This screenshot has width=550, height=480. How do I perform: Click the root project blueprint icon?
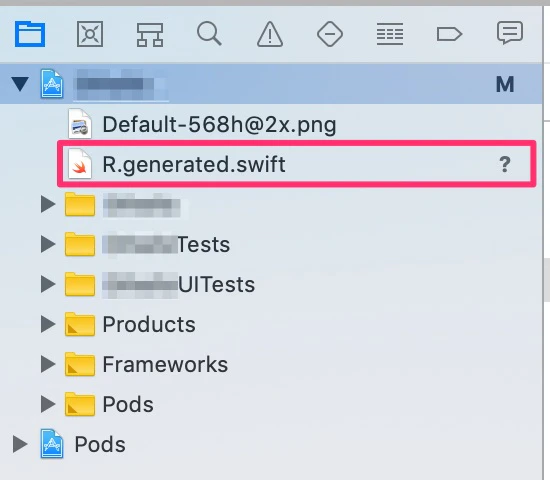[52, 84]
